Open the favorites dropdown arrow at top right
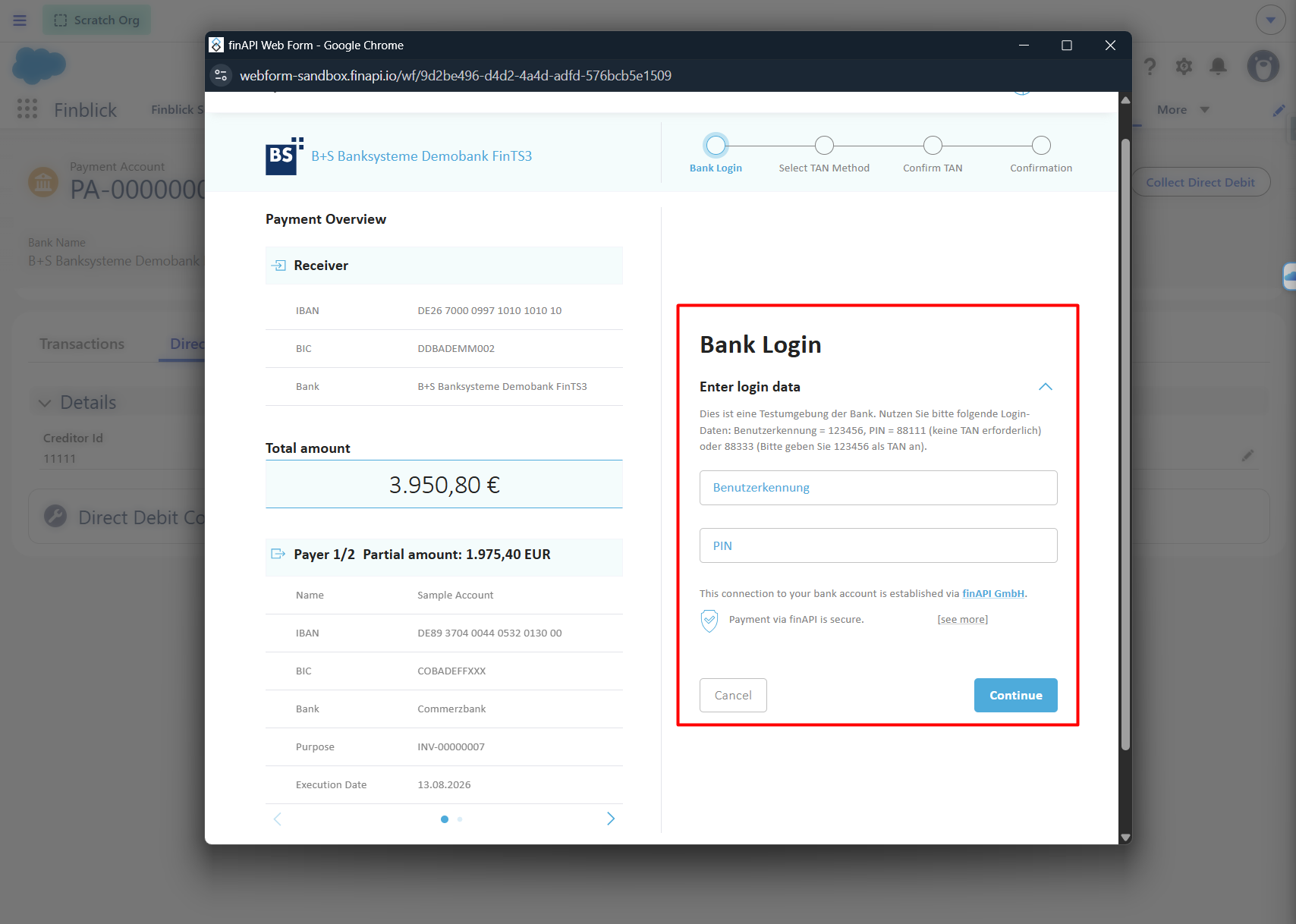 pos(1270,20)
